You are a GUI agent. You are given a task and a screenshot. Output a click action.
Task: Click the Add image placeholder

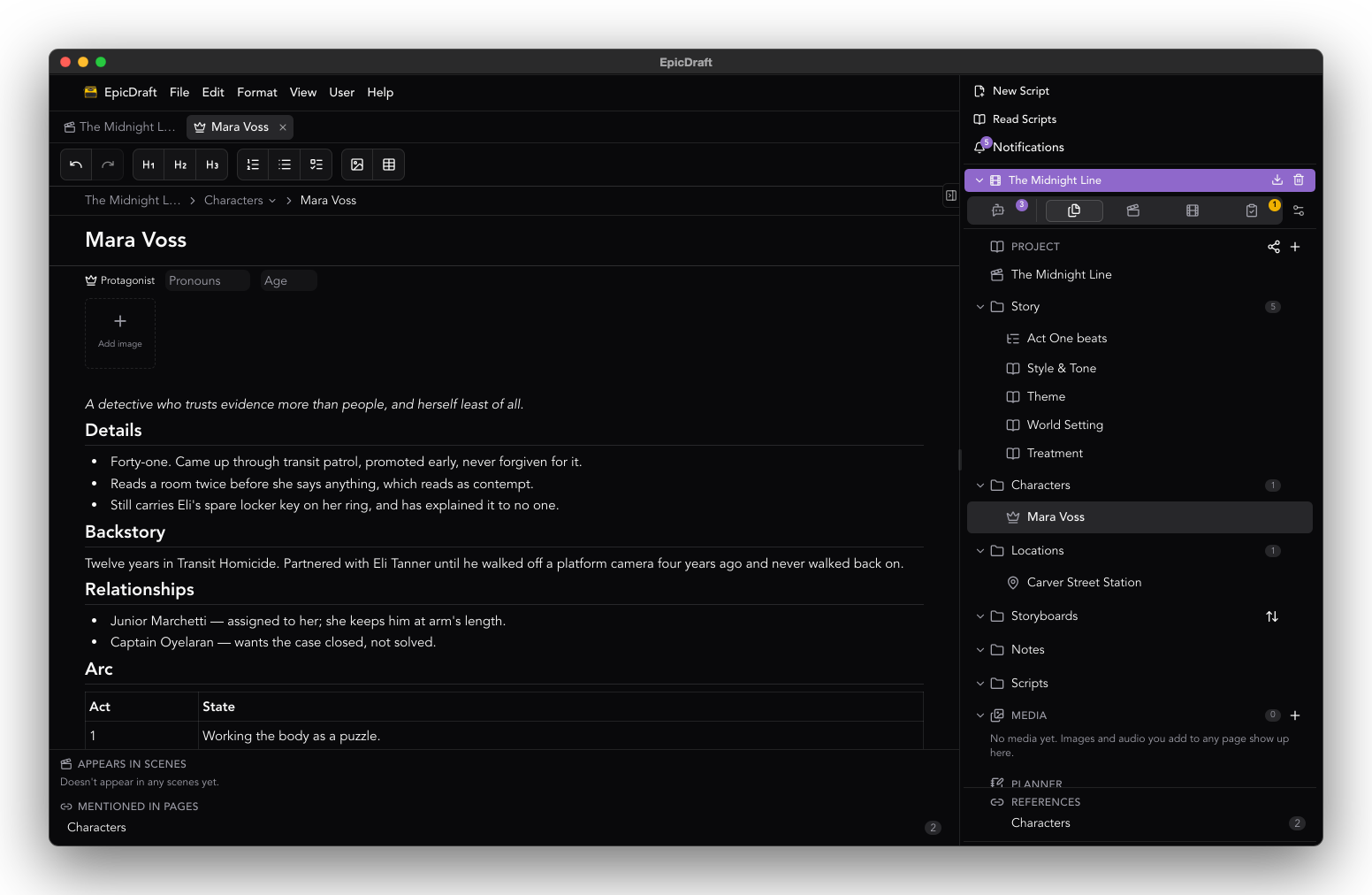[x=120, y=333]
